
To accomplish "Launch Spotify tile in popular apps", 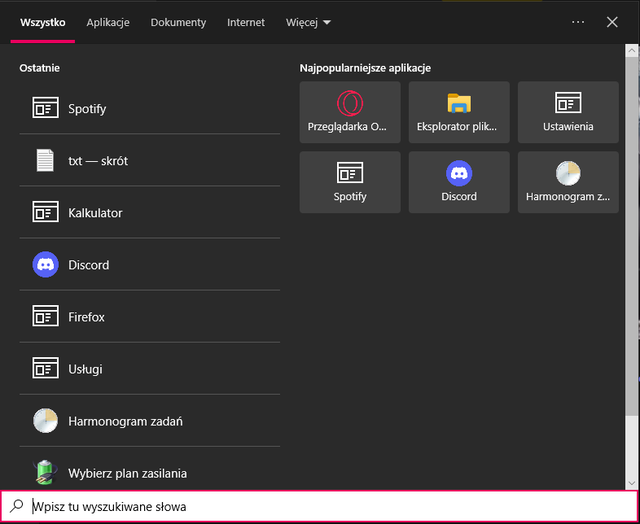I will tap(350, 182).
